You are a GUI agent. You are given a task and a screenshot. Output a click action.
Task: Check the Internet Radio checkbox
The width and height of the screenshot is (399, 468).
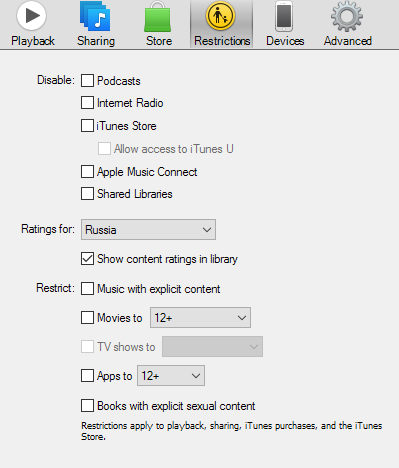tap(87, 103)
